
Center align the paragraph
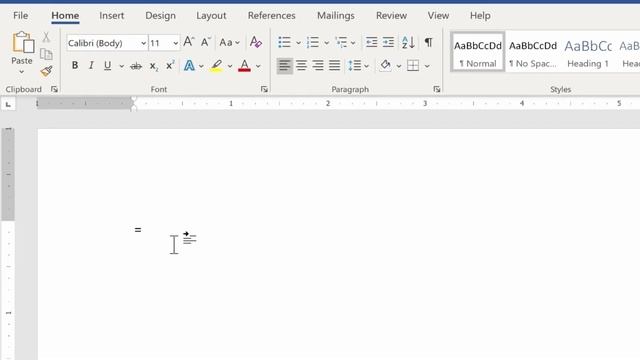point(301,65)
